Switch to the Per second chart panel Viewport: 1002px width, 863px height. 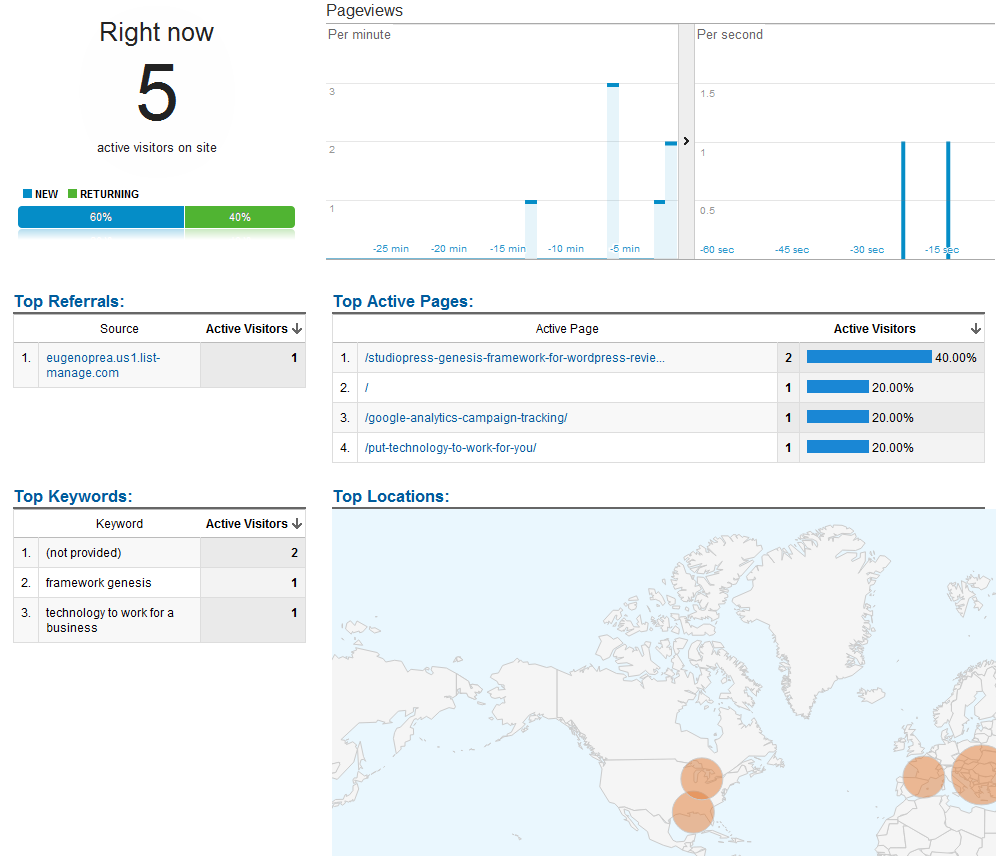(730, 34)
